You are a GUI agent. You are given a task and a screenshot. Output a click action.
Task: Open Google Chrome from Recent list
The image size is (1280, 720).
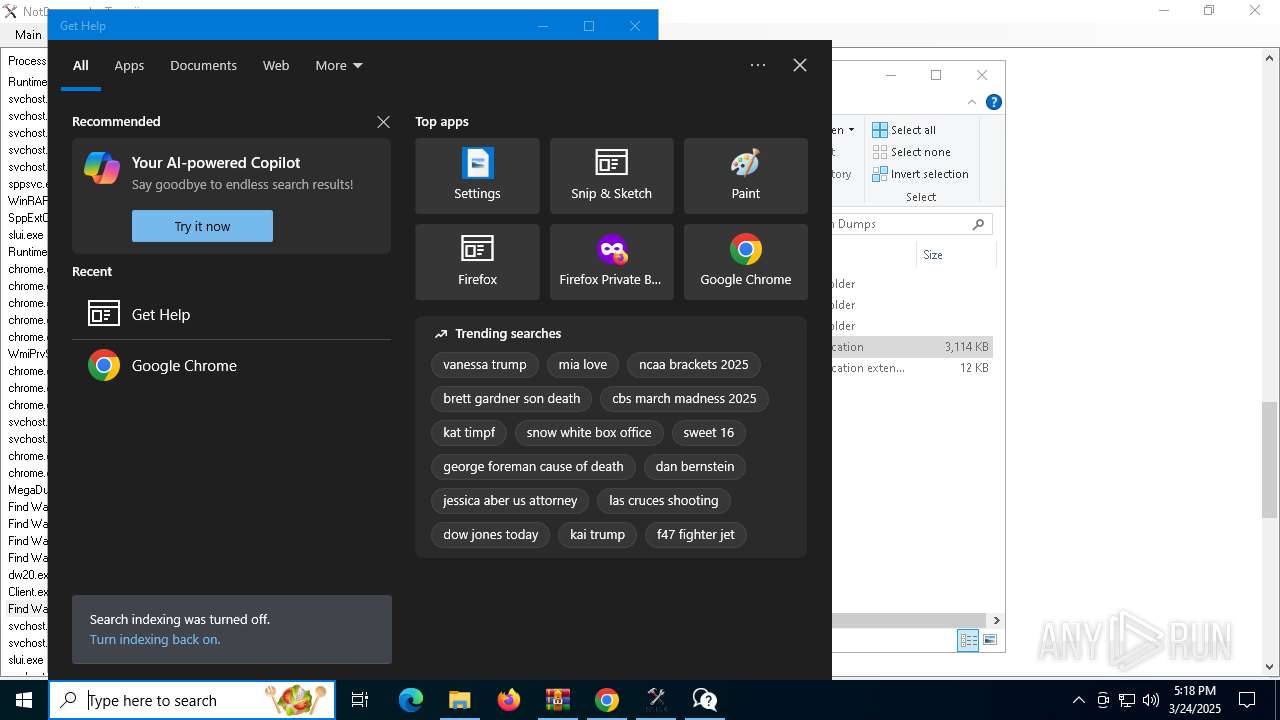(x=231, y=366)
